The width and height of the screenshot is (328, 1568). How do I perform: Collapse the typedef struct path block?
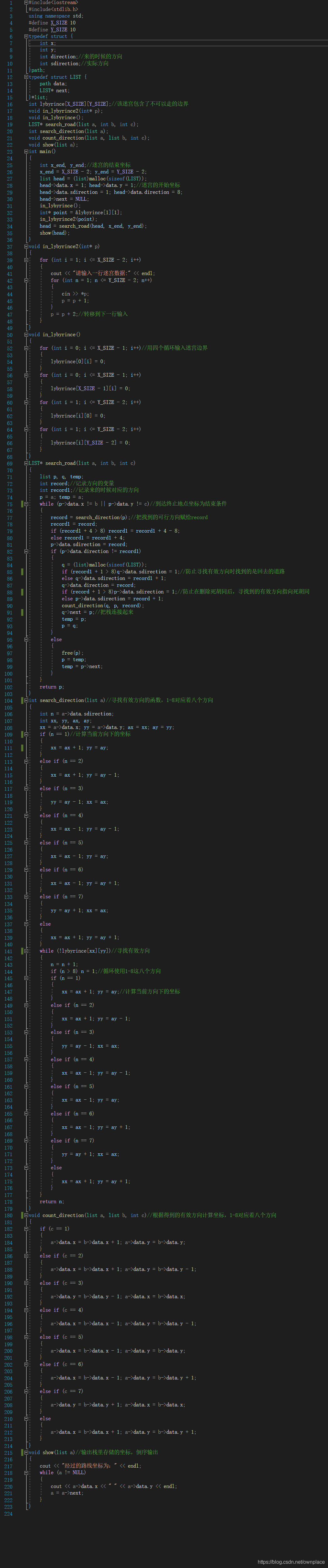point(26,36)
